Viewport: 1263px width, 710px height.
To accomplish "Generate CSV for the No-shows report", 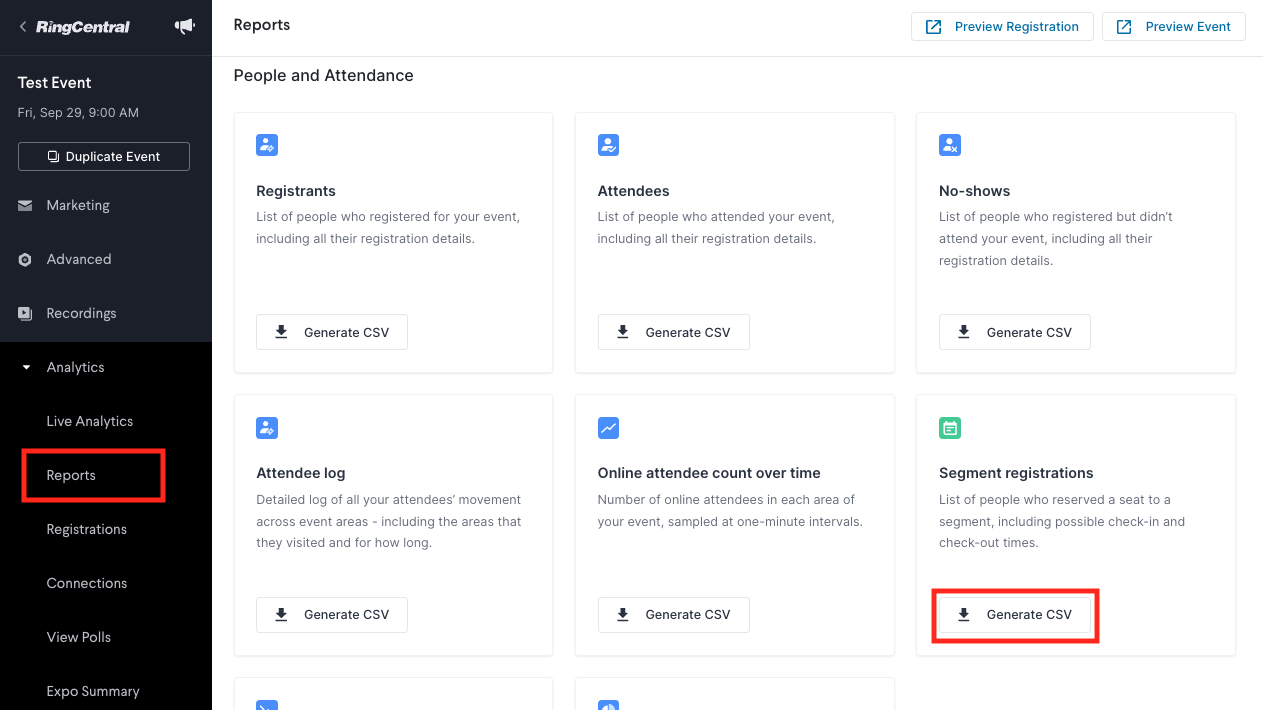I will pyautogui.click(x=1014, y=332).
